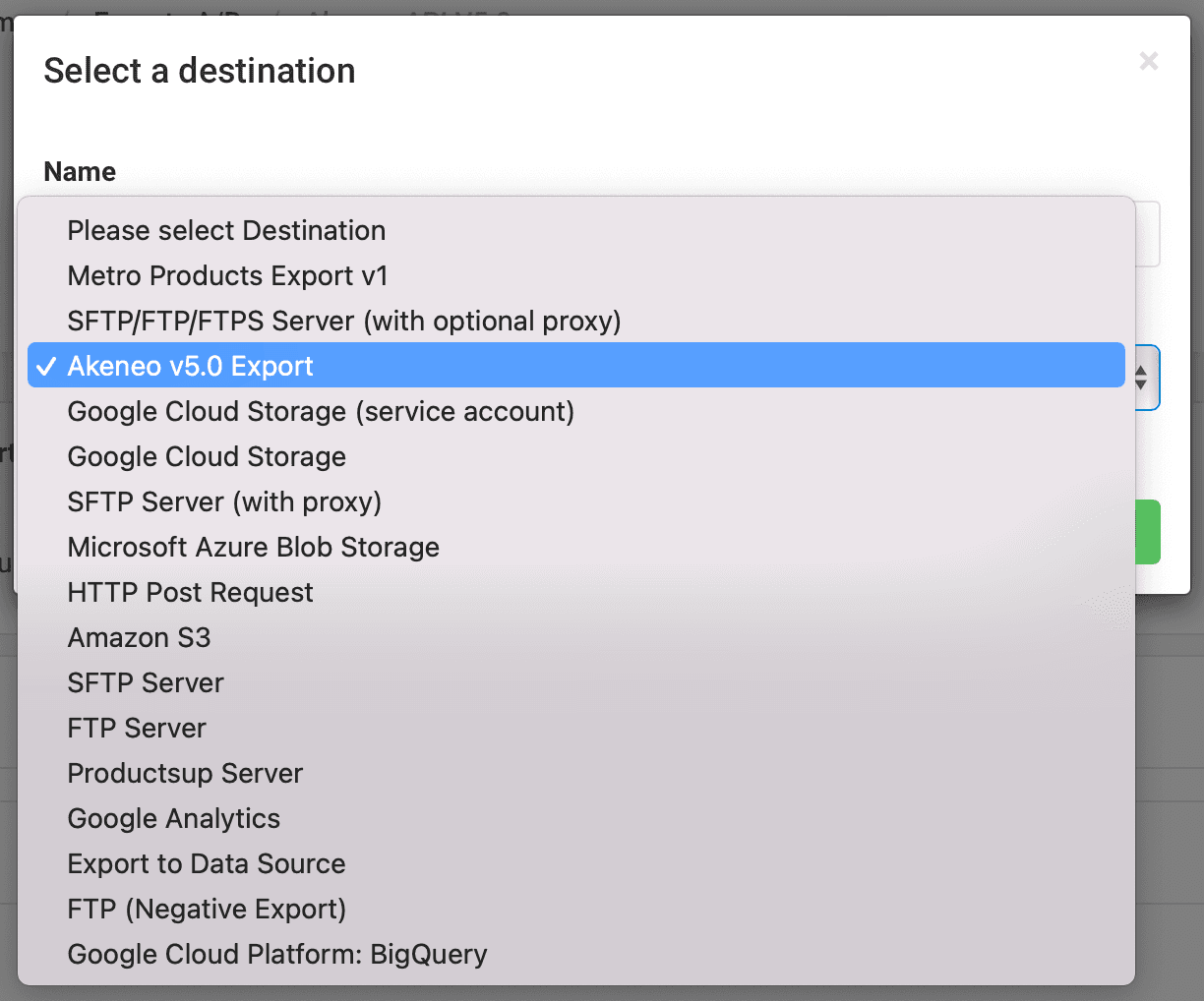Choose Google Cloud Platform: BigQuery
Viewport: 1204px width, 1001px height.
(x=277, y=954)
